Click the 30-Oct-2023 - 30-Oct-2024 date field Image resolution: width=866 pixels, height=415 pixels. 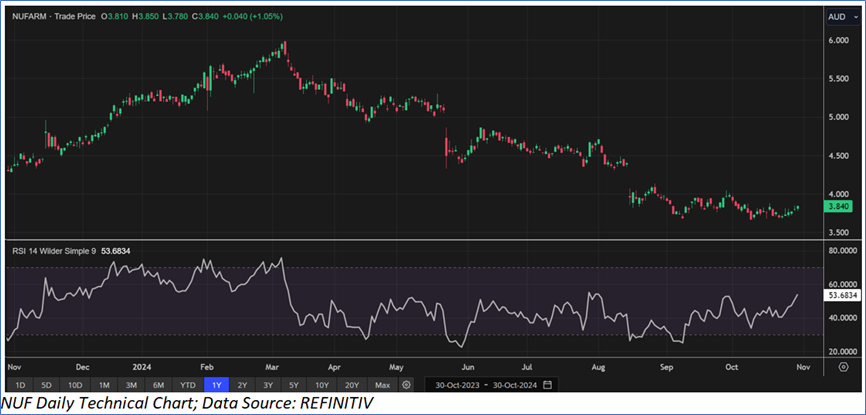click(x=492, y=385)
